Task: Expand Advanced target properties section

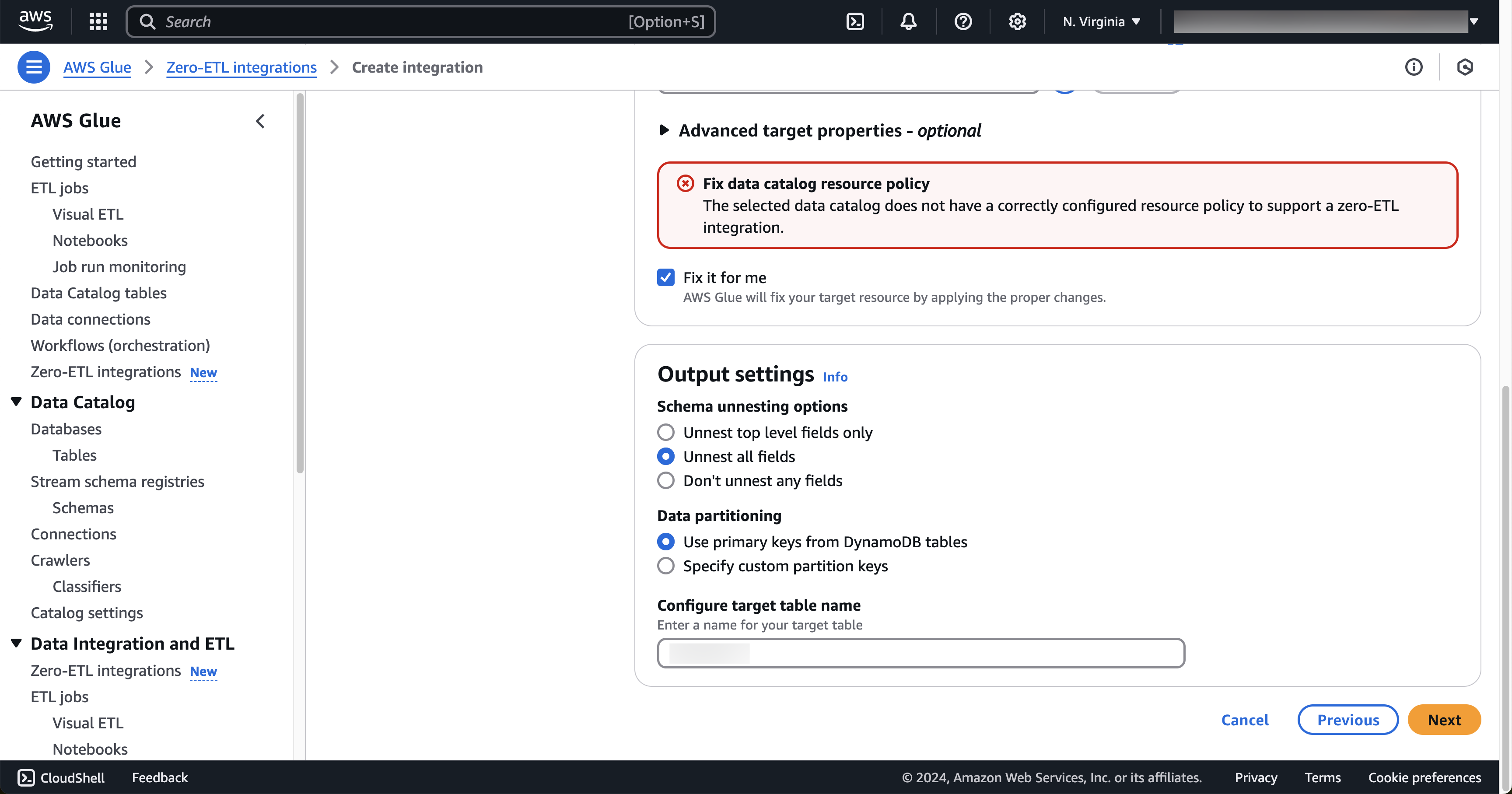Action: coord(664,130)
